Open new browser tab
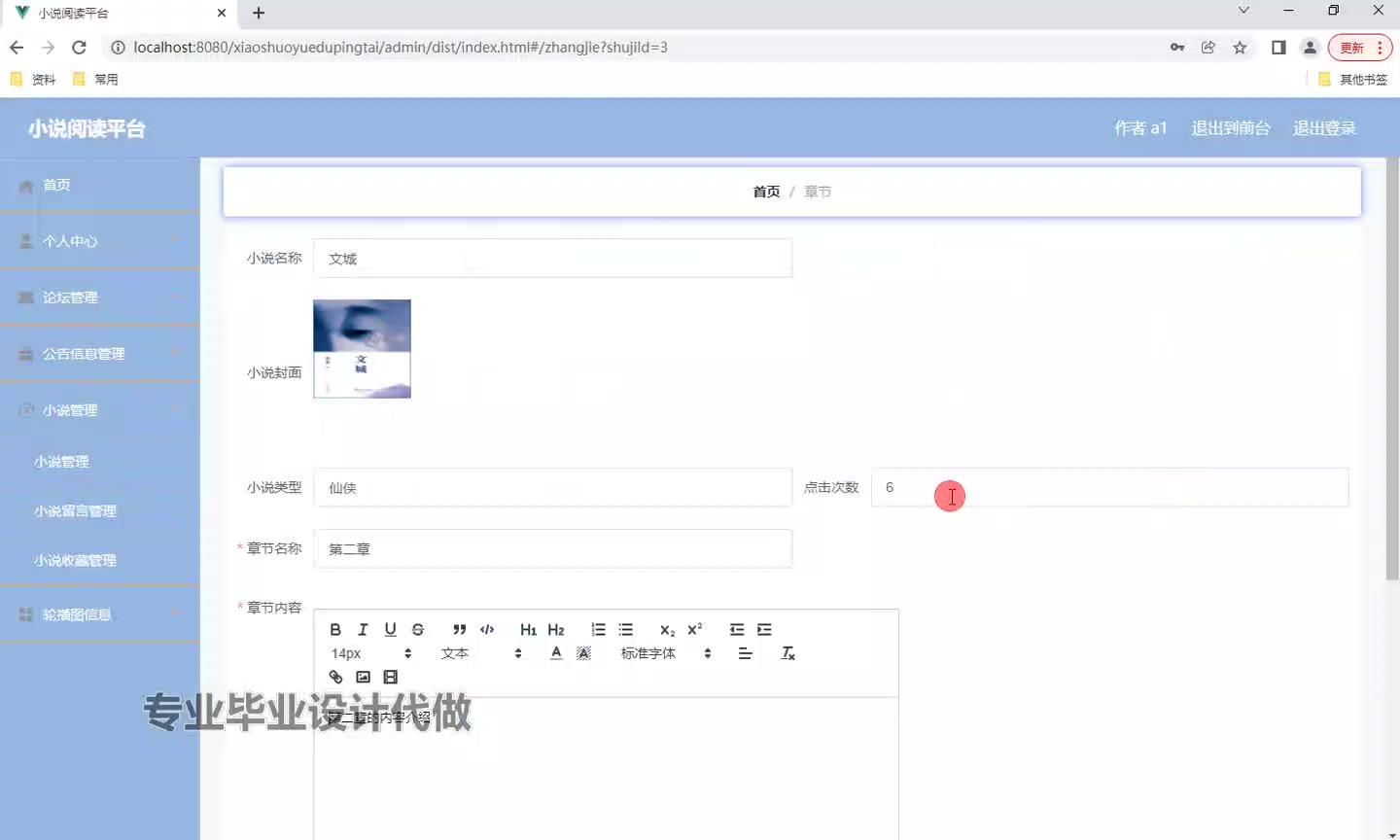Viewport: 1400px width, 840px height. [x=259, y=13]
